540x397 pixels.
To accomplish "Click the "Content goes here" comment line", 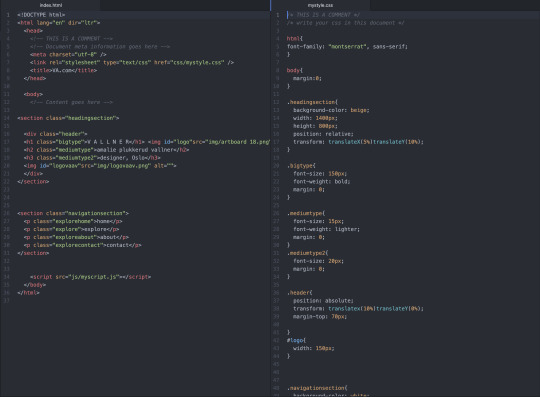I will point(71,102).
